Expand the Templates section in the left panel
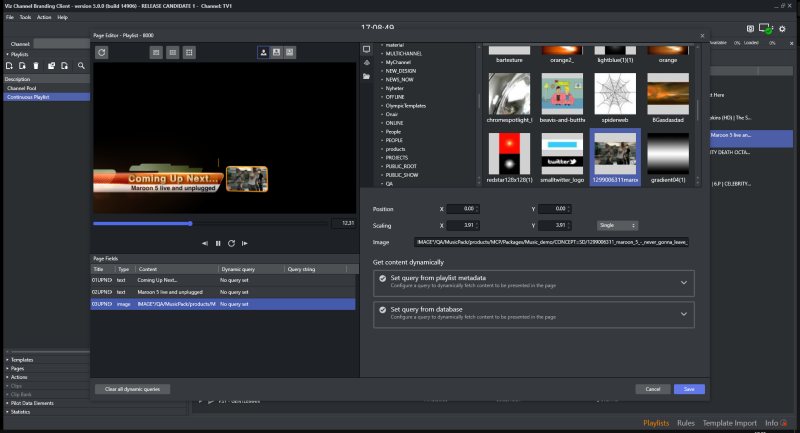The height and width of the screenshot is (433, 800). tap(22, 359)
